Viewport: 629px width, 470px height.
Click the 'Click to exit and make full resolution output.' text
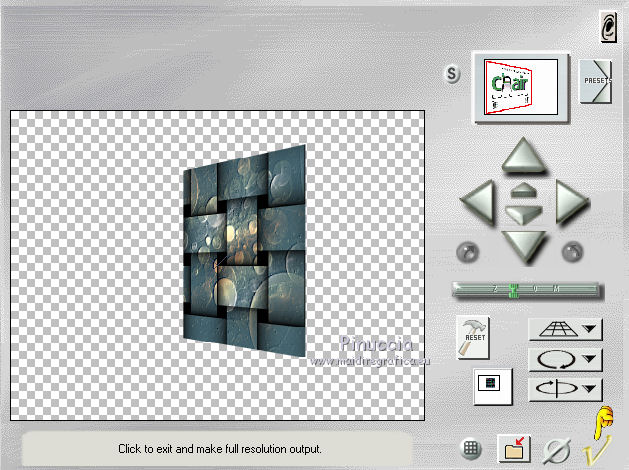click(x=220, y=449)
